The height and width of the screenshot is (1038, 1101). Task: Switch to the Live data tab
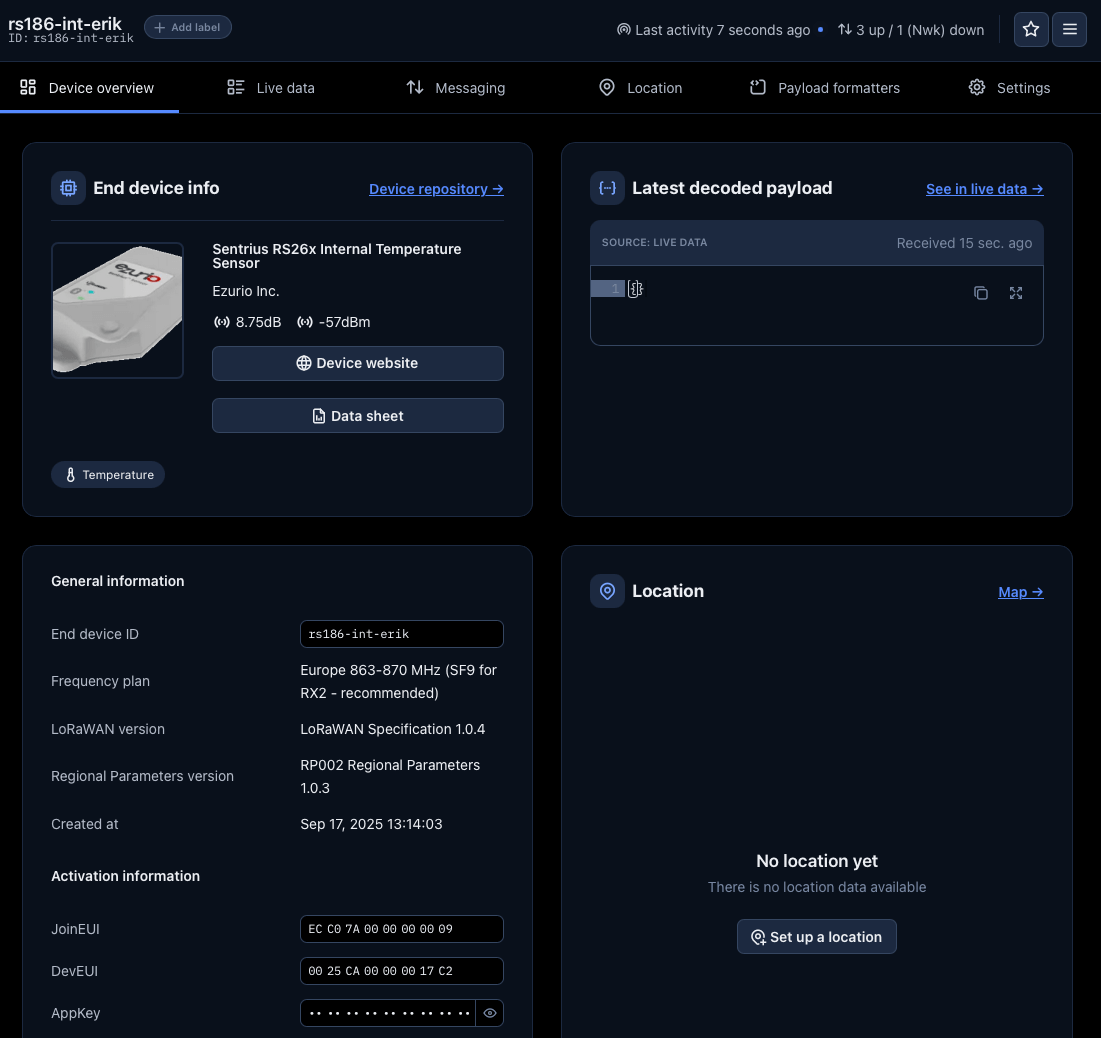coord(271,88)
